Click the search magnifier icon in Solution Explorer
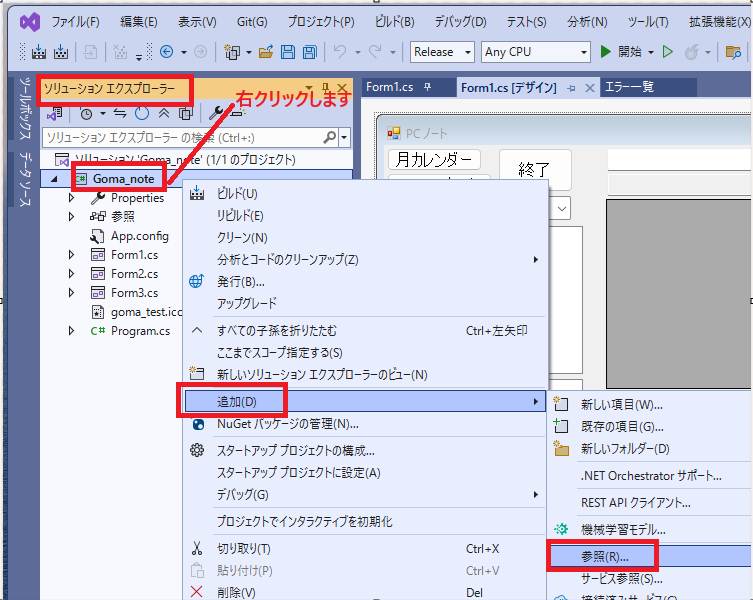 [x=330, y=137]
